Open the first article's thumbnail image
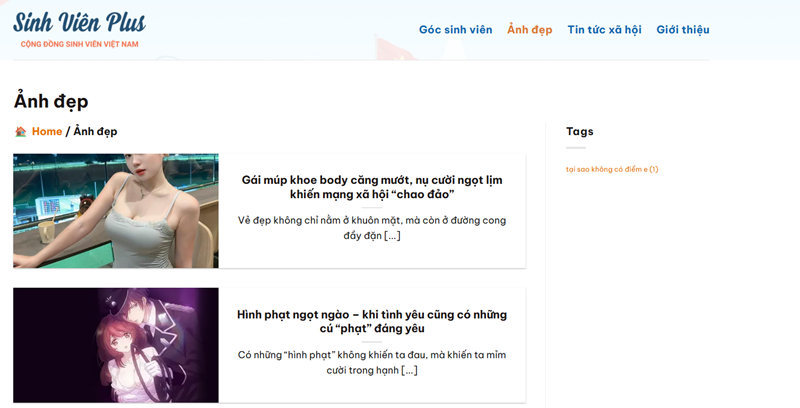 [116, 211]
